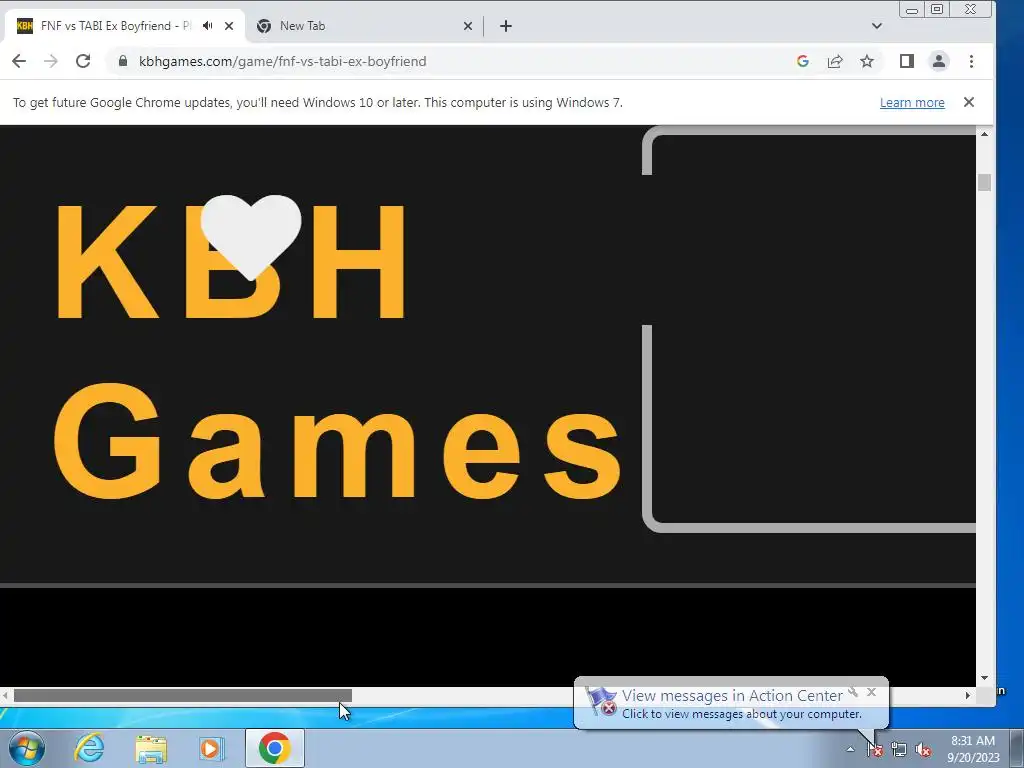Open the Windows Start menu
This screenshot has height=768, width=1024.
click(x=26, y=748)
